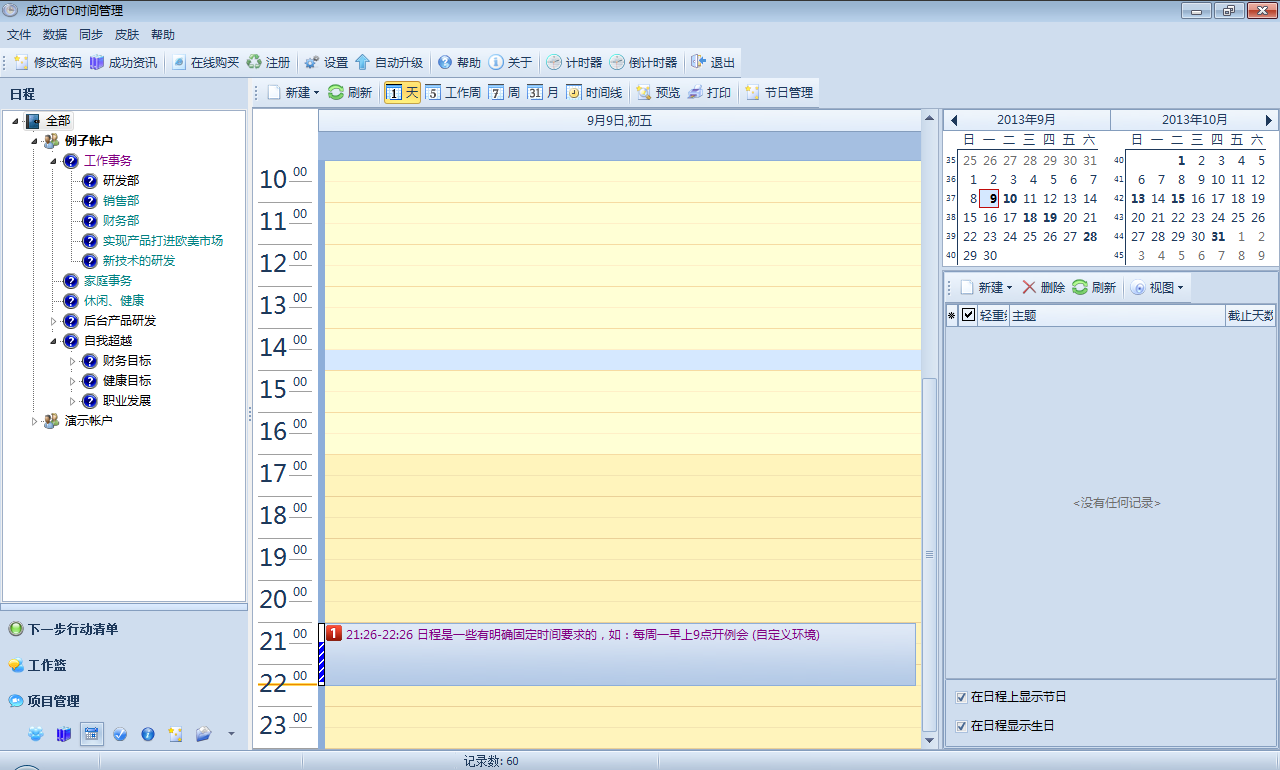The image size is (1280, 770).
Task: Click blue books icon in bottom-left strip
Action: (x=64, y=734)
